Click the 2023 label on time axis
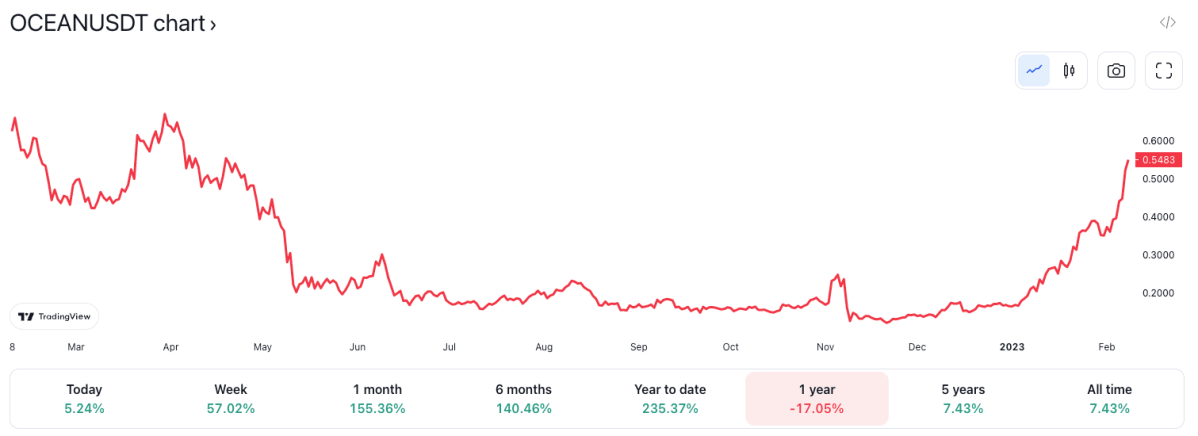This screenshot has height=436, width=1198. point(1012,347)
